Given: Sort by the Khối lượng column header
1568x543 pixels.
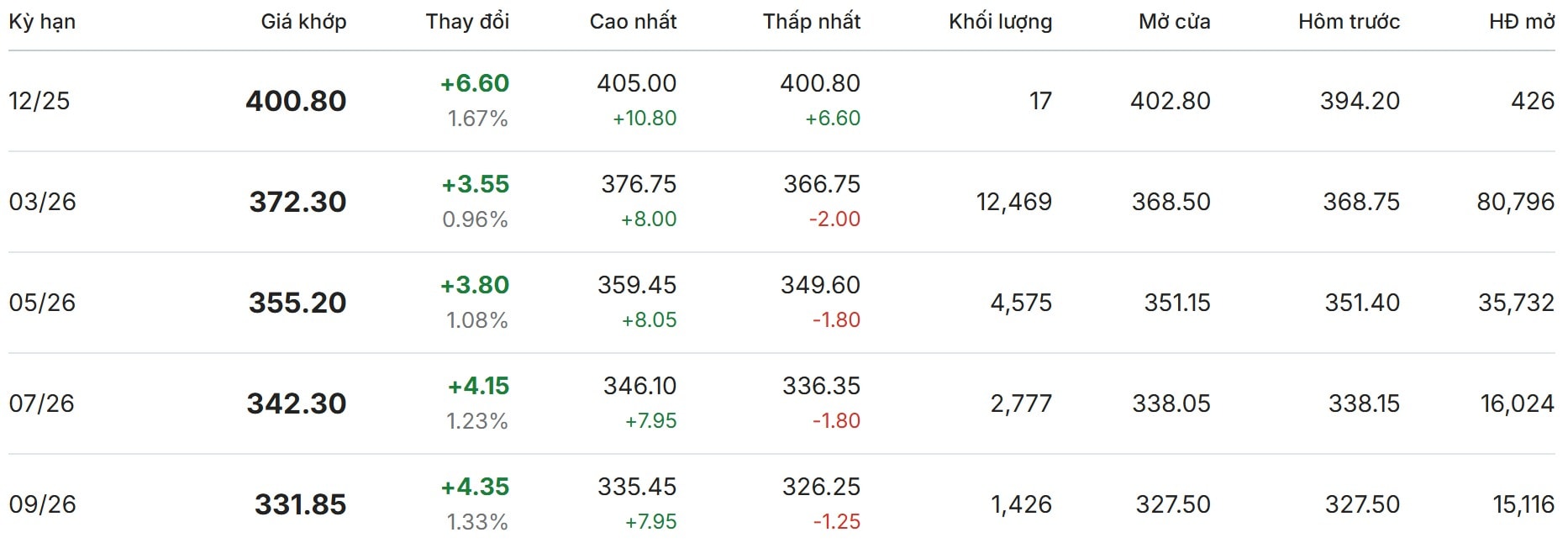Looking at the screenshot, I should point(1000,22).
